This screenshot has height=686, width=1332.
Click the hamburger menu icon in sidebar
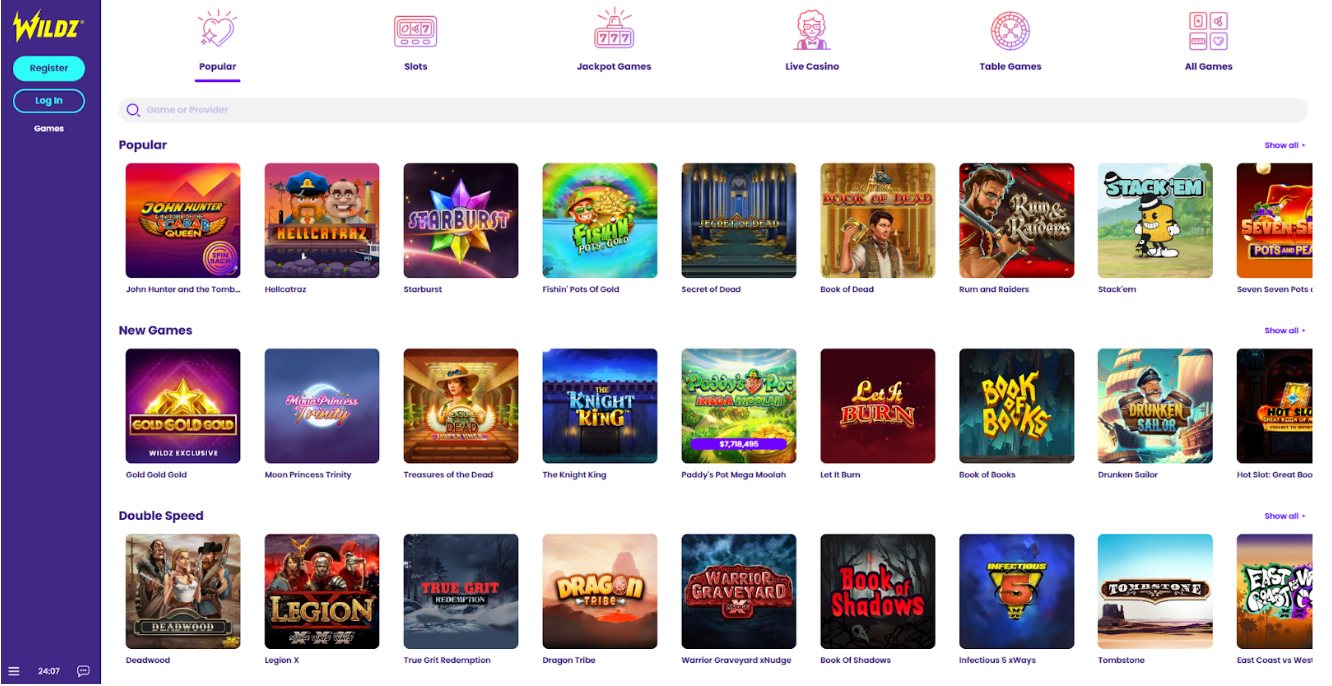pos(14,671)
